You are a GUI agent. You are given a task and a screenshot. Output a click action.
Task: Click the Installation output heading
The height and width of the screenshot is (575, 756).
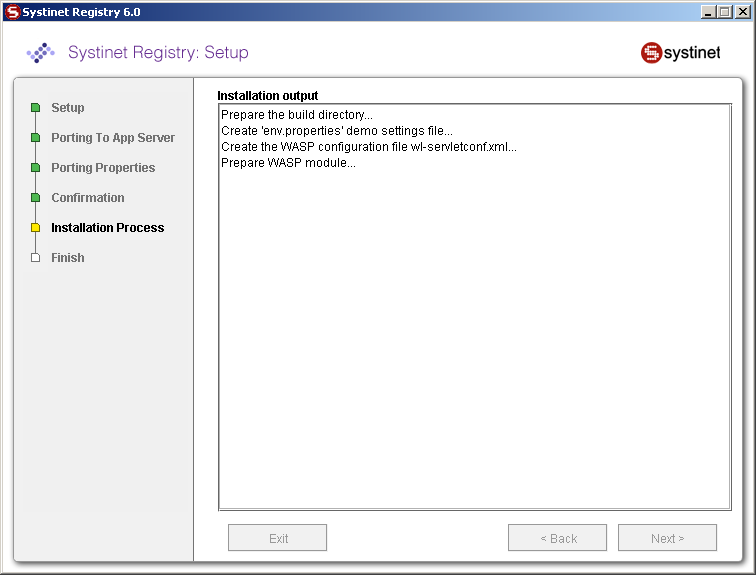(268, 95)
